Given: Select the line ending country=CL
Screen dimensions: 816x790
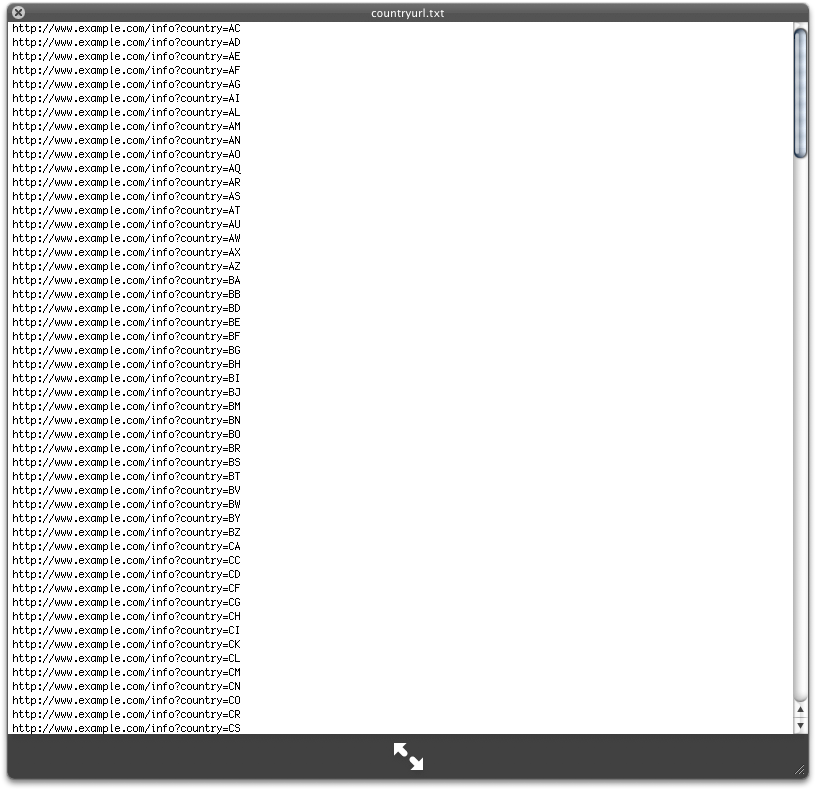Looking at the screenshot, I should point(126,659).
